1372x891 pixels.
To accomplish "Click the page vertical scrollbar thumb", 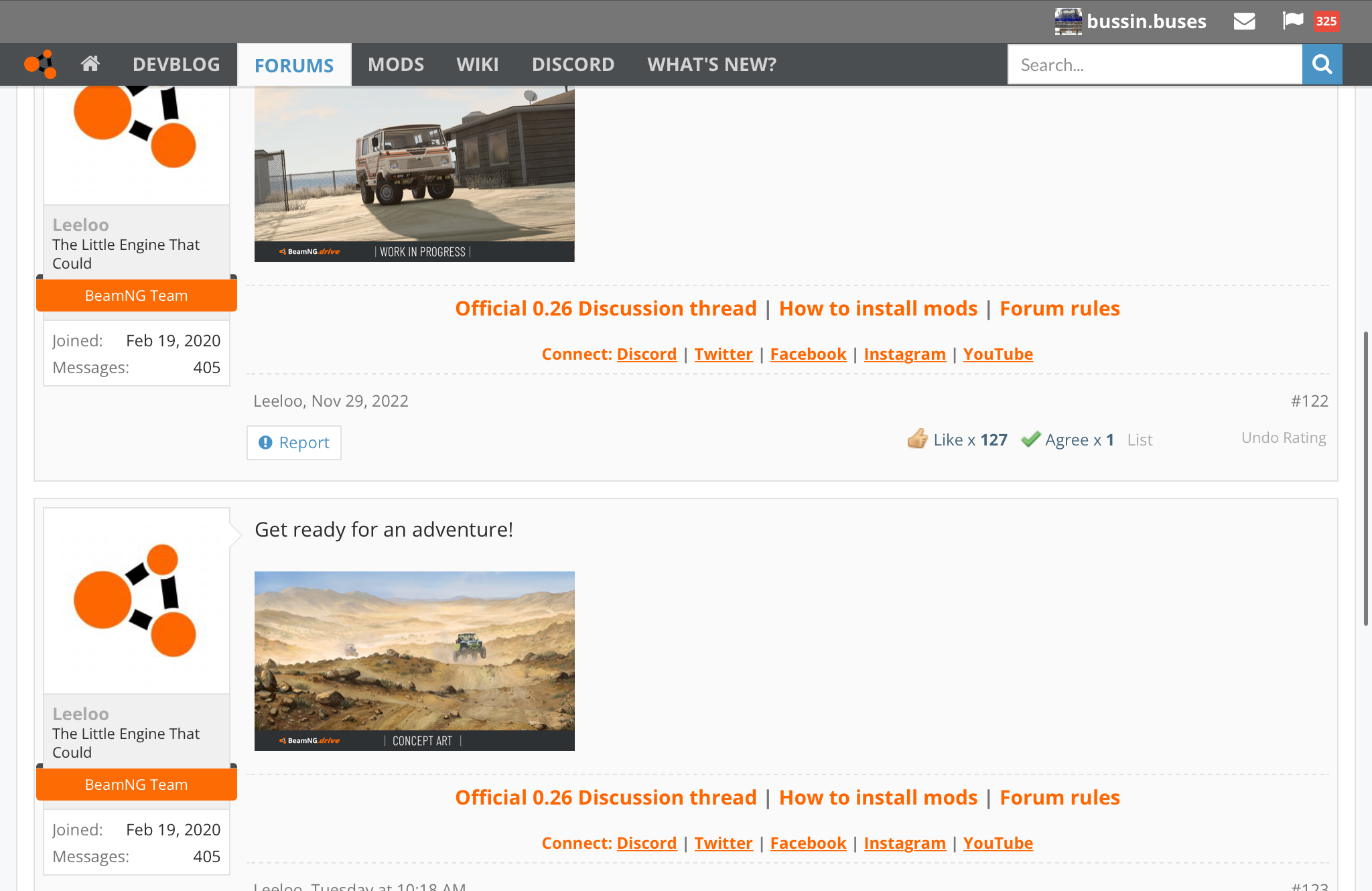I will coord(1366,478).
